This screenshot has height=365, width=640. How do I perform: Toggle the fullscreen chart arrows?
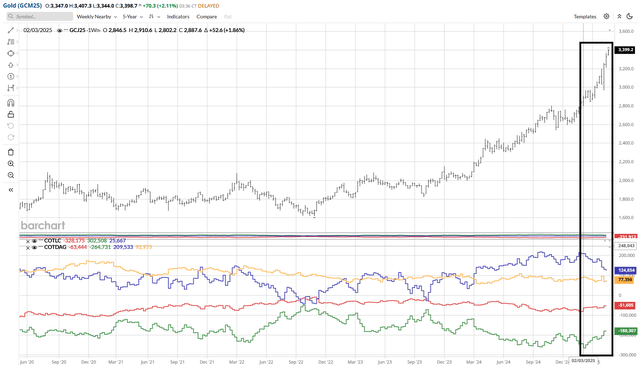pyautogui.click(x=619, y=16)
